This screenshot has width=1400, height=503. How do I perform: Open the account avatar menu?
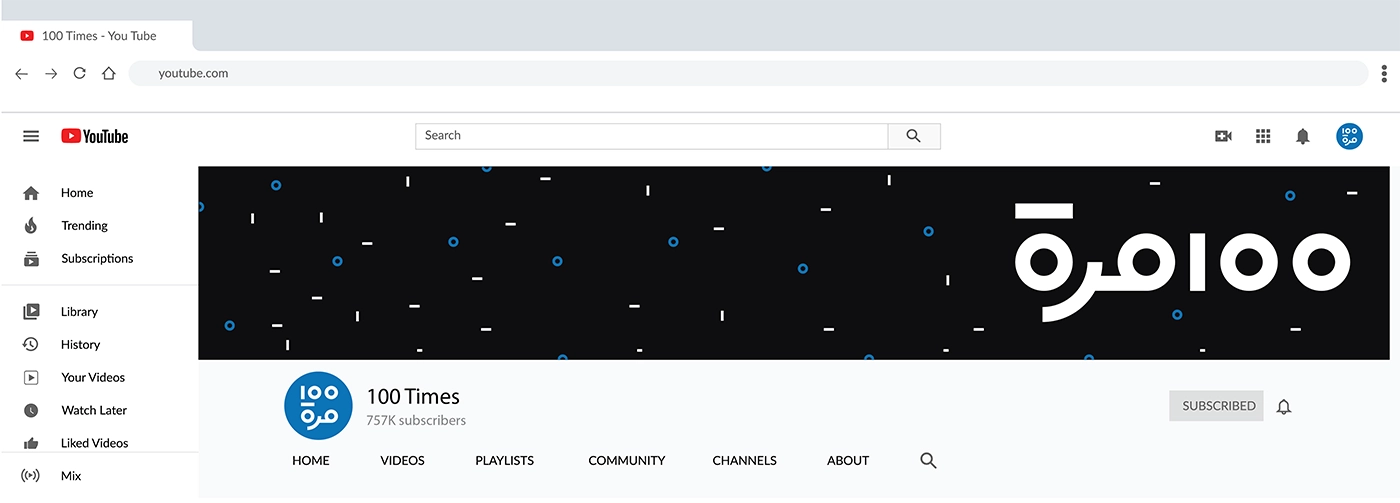[1349, 136]
